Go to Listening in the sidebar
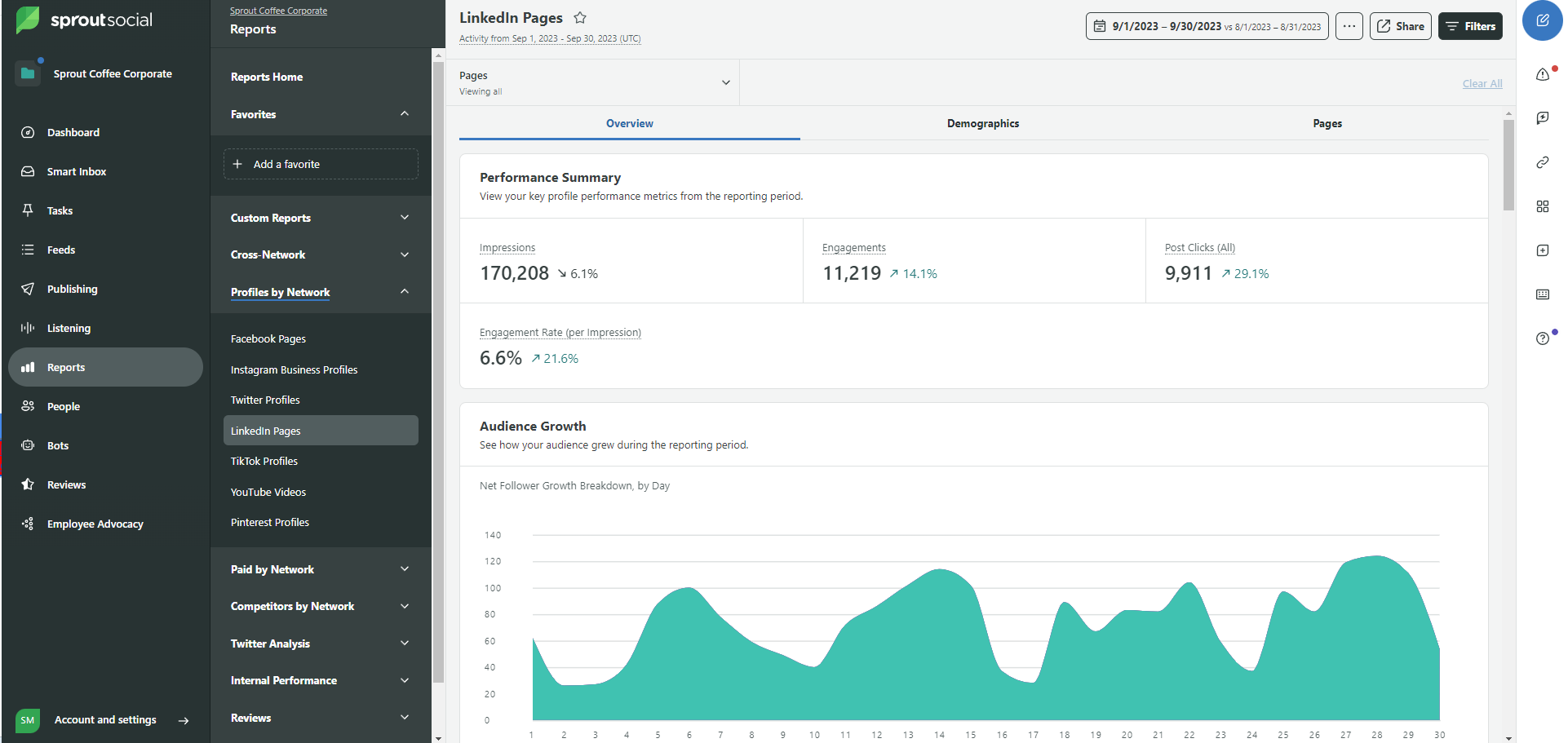Screen dimensions: 1568x743 (x=69, y=328)
